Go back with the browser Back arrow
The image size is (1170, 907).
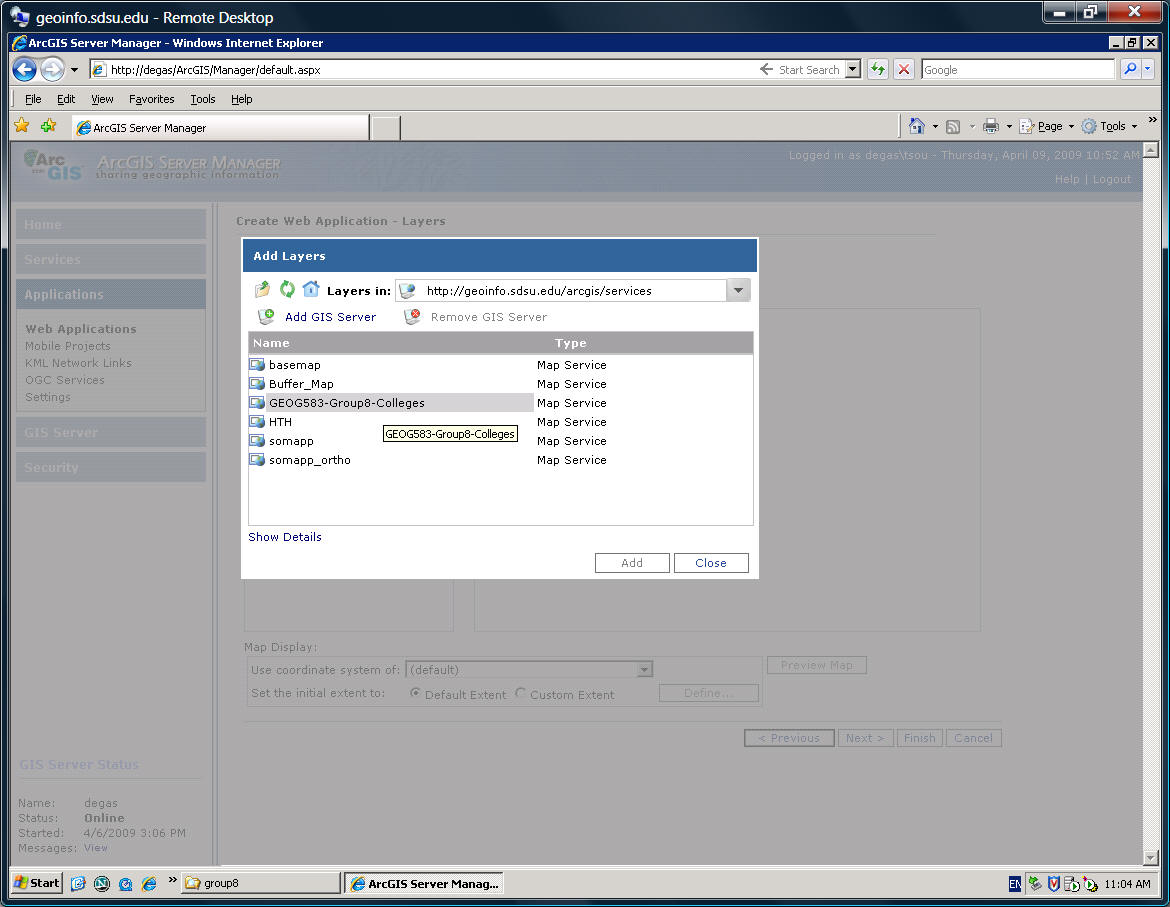click(x=25, y=69)
